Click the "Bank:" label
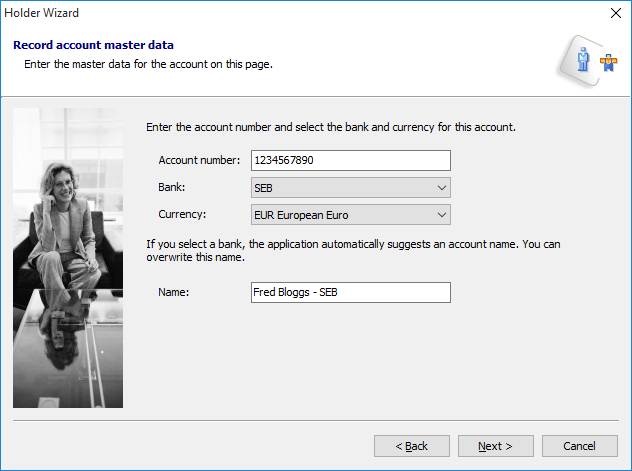 (172, 187)
